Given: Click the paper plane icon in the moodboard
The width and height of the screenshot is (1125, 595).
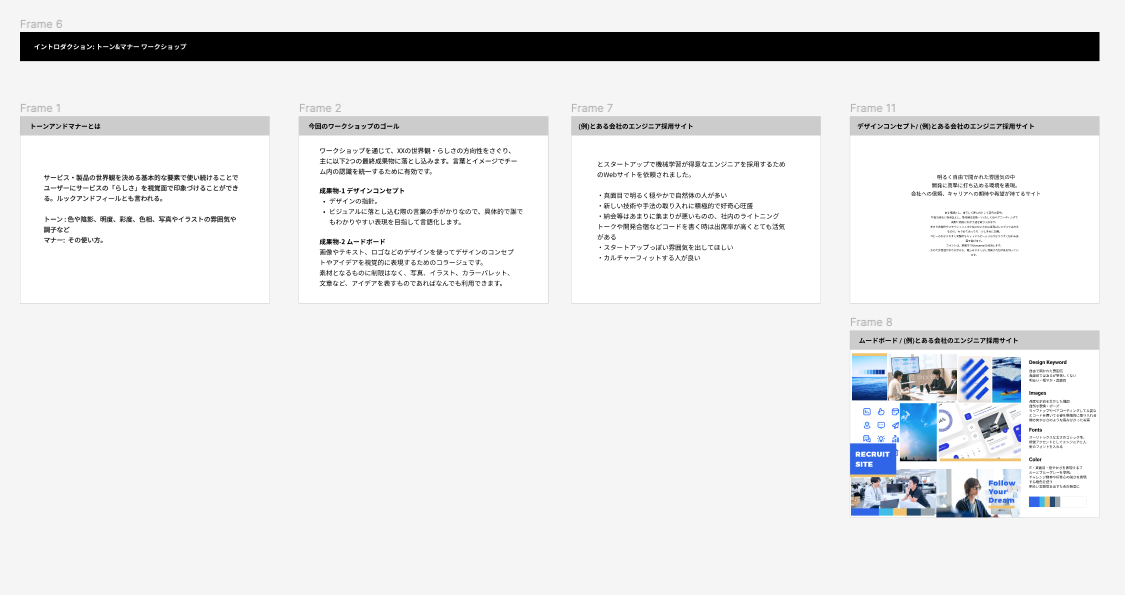Looking at the screenshot, I should pos(895,425).
